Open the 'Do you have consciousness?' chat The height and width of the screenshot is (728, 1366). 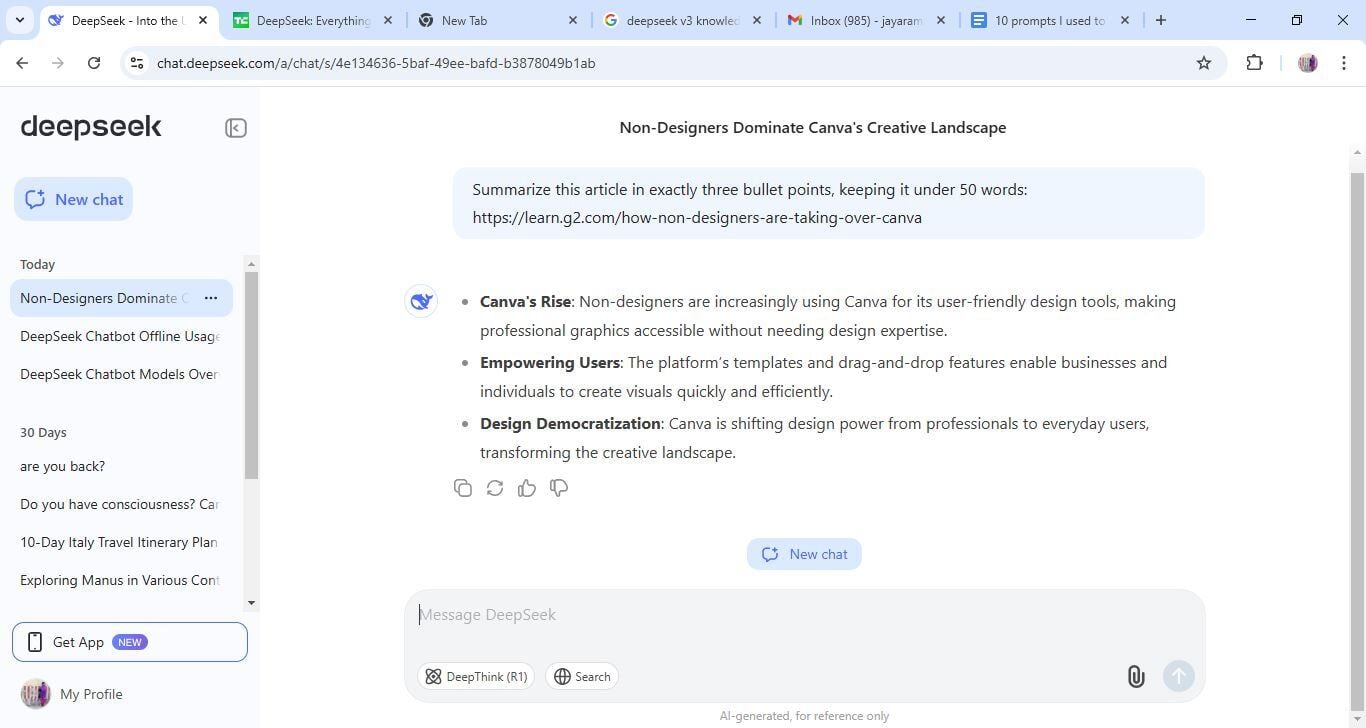point(121,504)
